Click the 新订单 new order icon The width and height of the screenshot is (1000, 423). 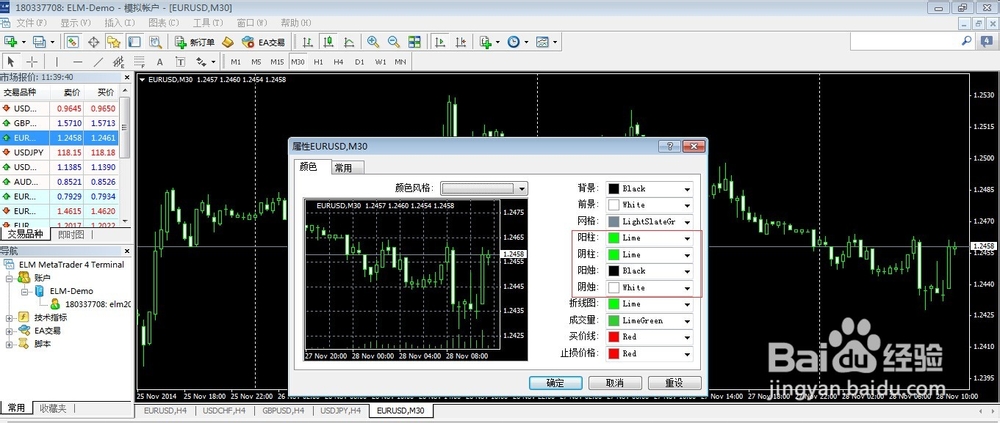[194, 42]
